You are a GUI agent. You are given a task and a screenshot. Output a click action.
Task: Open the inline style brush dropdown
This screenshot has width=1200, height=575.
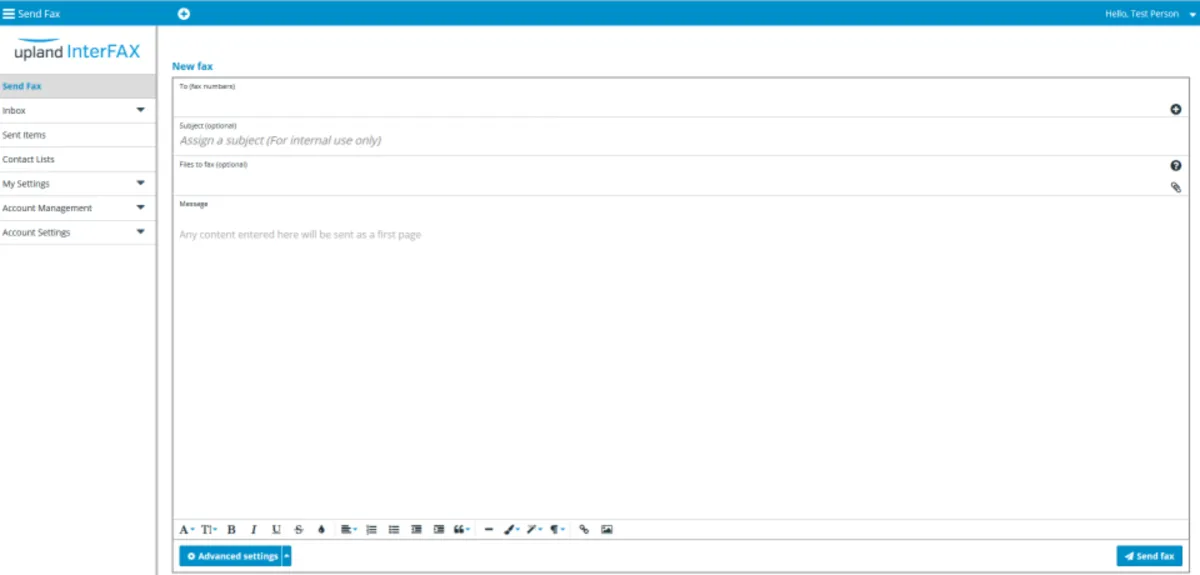click(512, 529)
